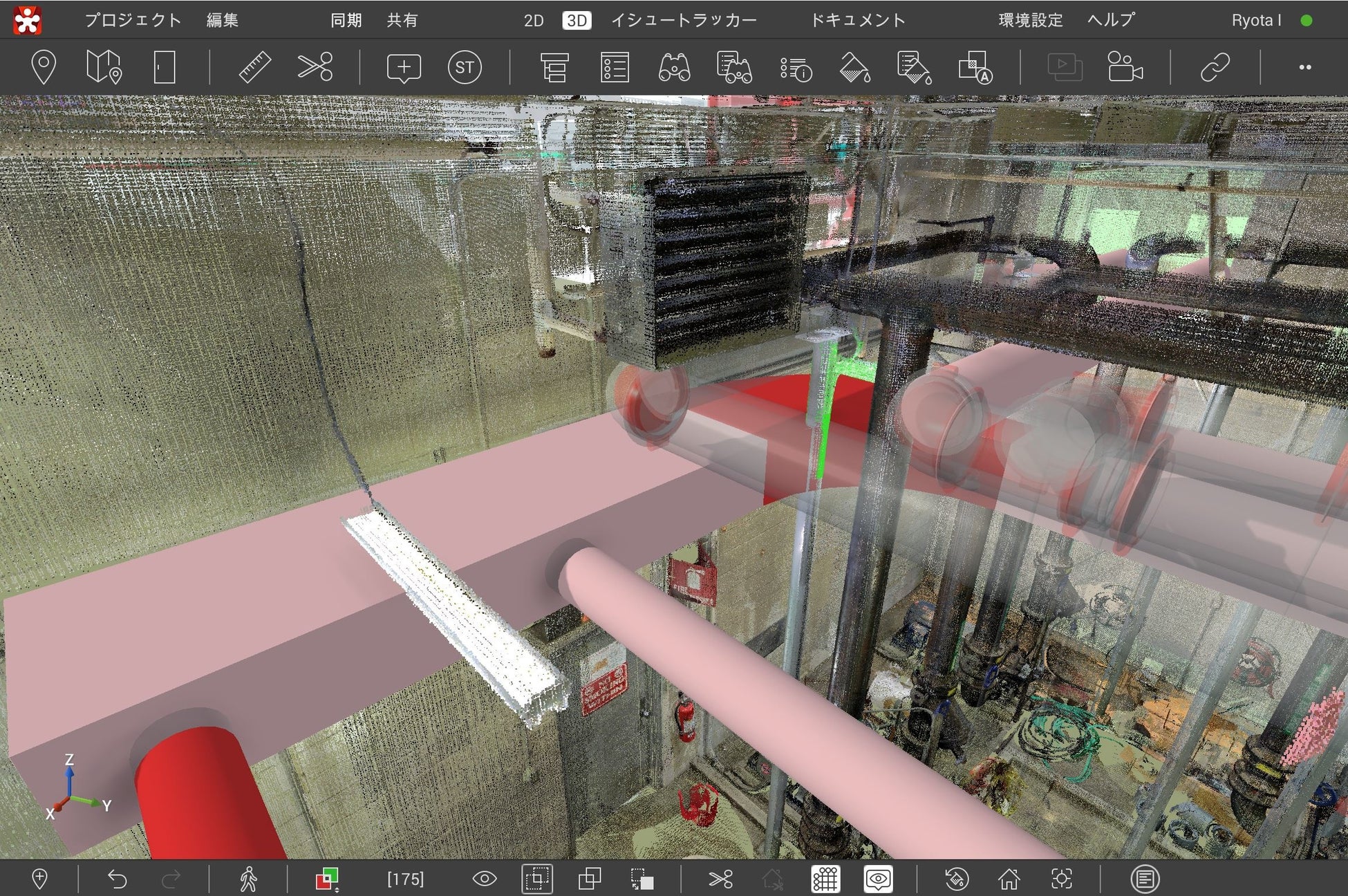Image resolution: width=1348 pixels, height=896 pixels.
Task: Open the プロジェクト menu
Action: pyautogui.click(x=133, y=20)
